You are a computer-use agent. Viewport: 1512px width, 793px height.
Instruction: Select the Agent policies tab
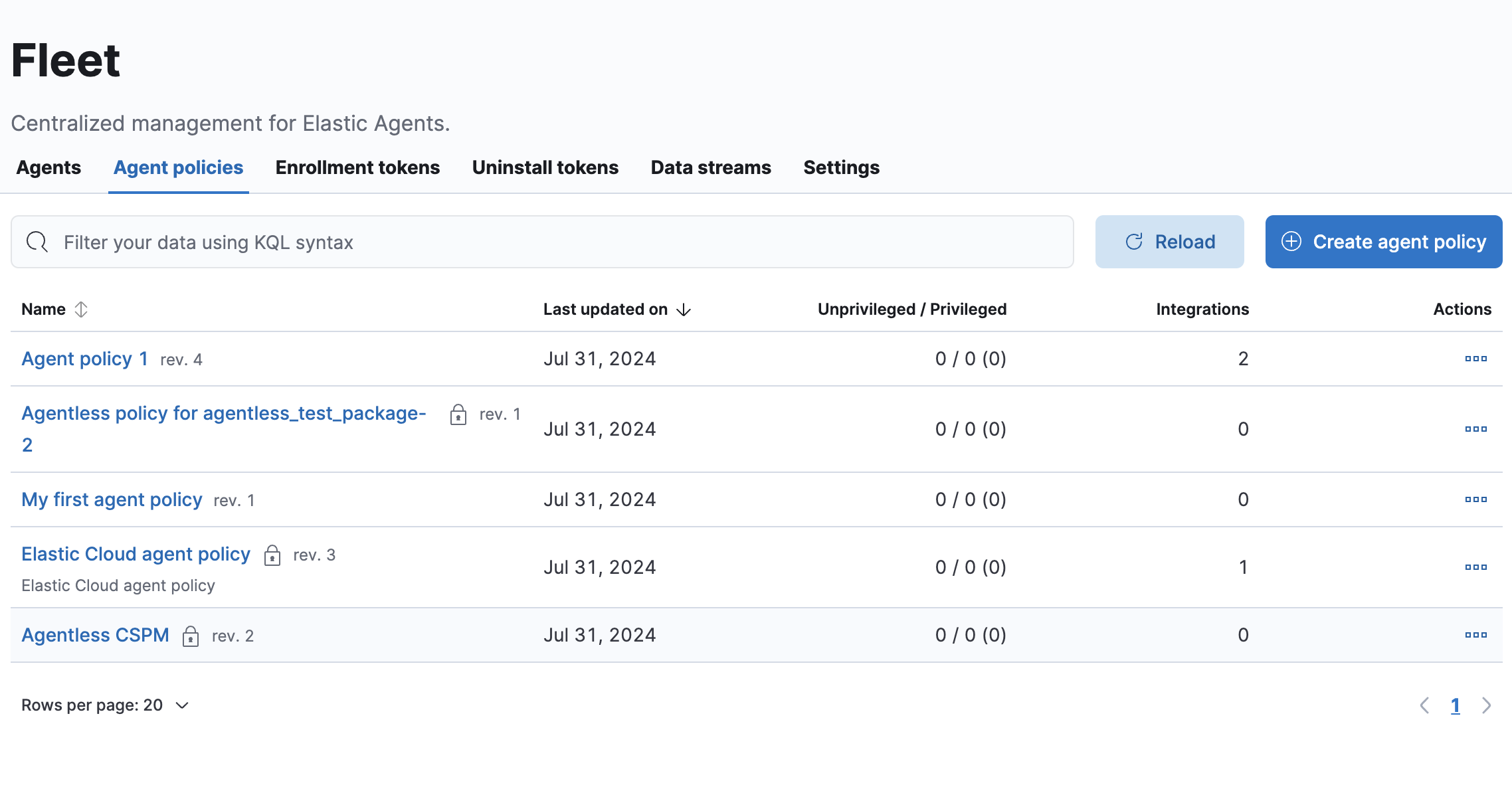point(179,167)
